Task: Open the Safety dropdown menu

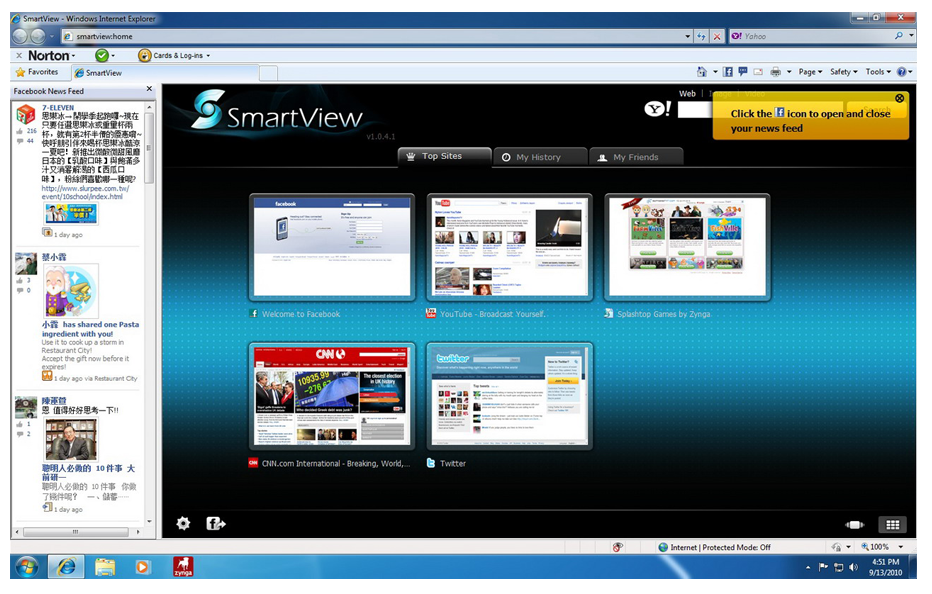Action: coord(843,72)
